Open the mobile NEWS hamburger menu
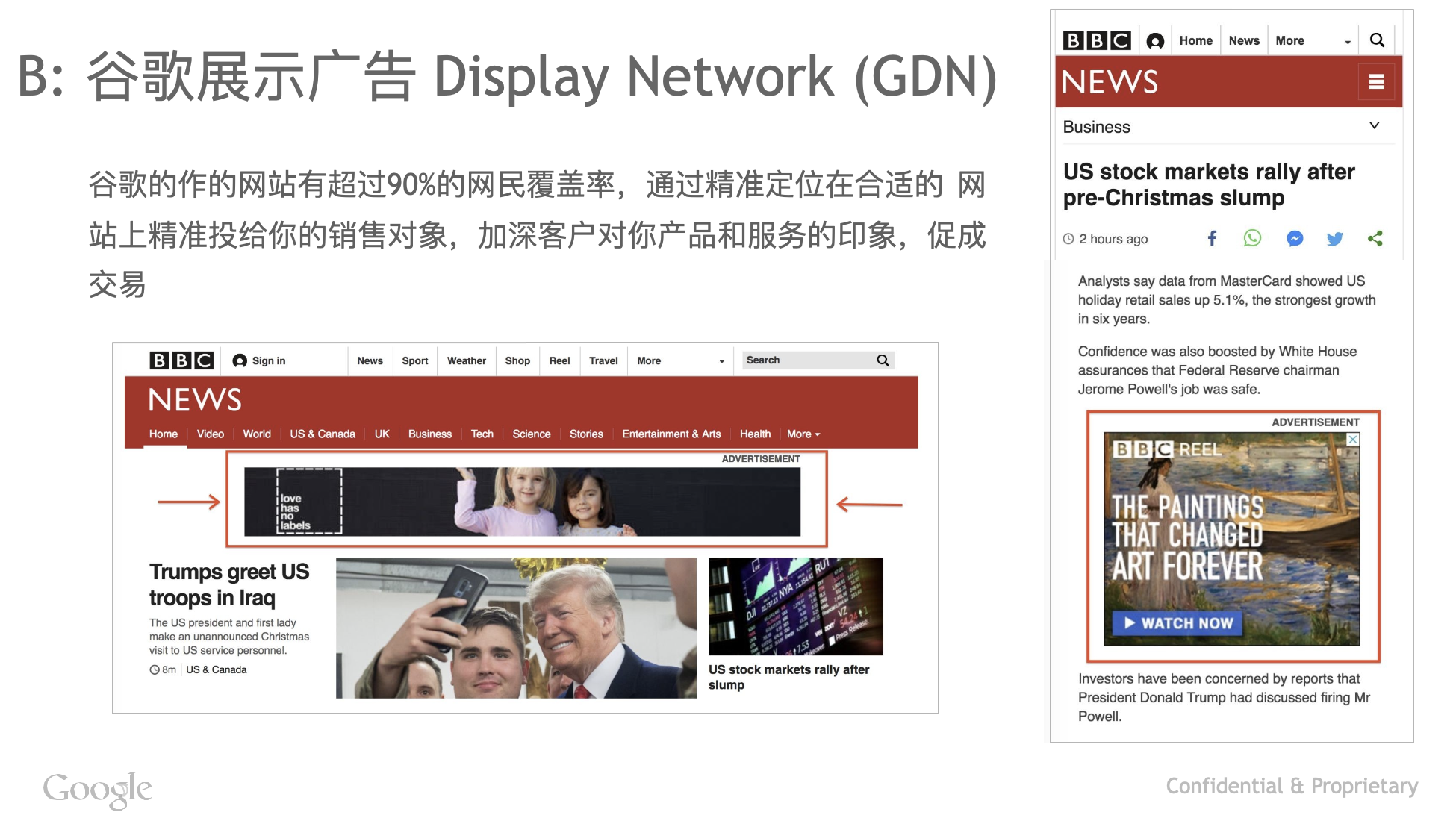The height and width of the screenshot is (821, 1456). point(1376,81)
